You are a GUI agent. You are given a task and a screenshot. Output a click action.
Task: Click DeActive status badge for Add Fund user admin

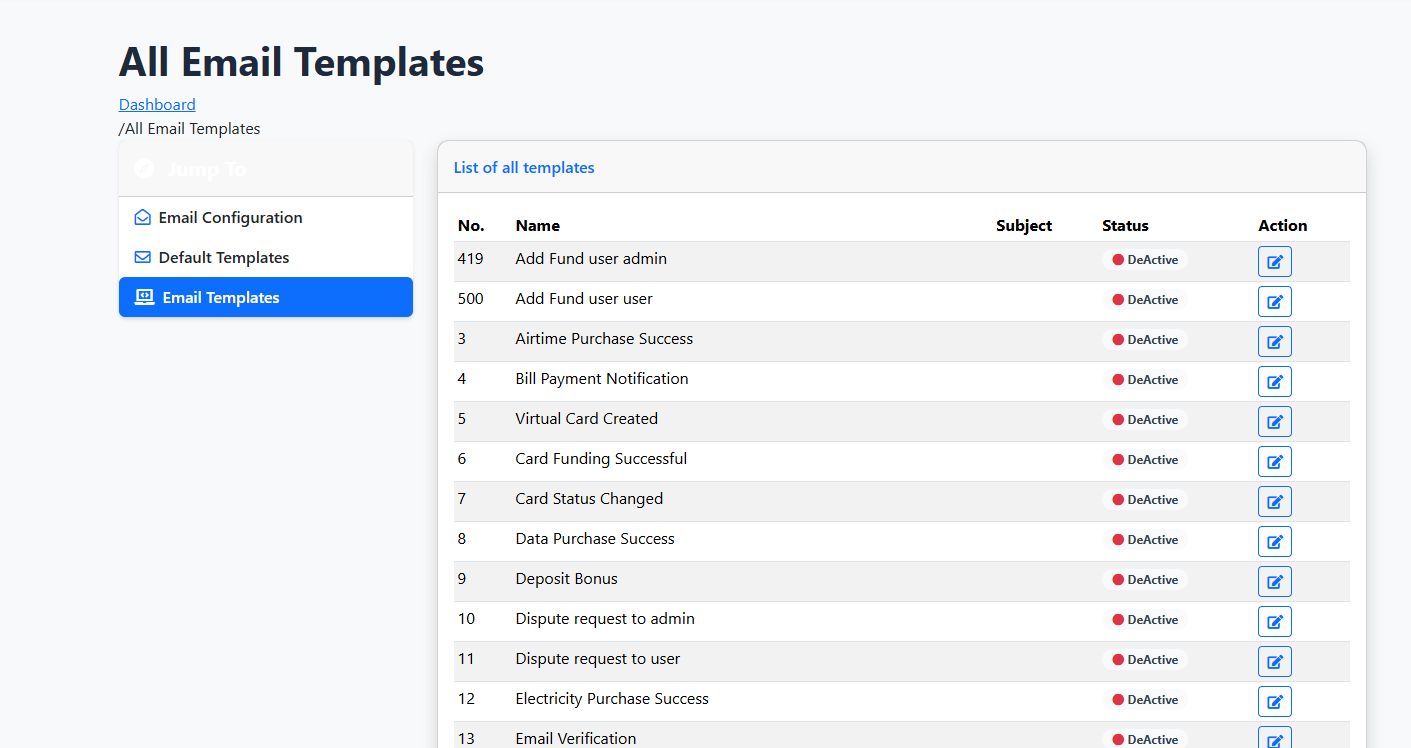pyautogui.click(x=1144, y=260)
